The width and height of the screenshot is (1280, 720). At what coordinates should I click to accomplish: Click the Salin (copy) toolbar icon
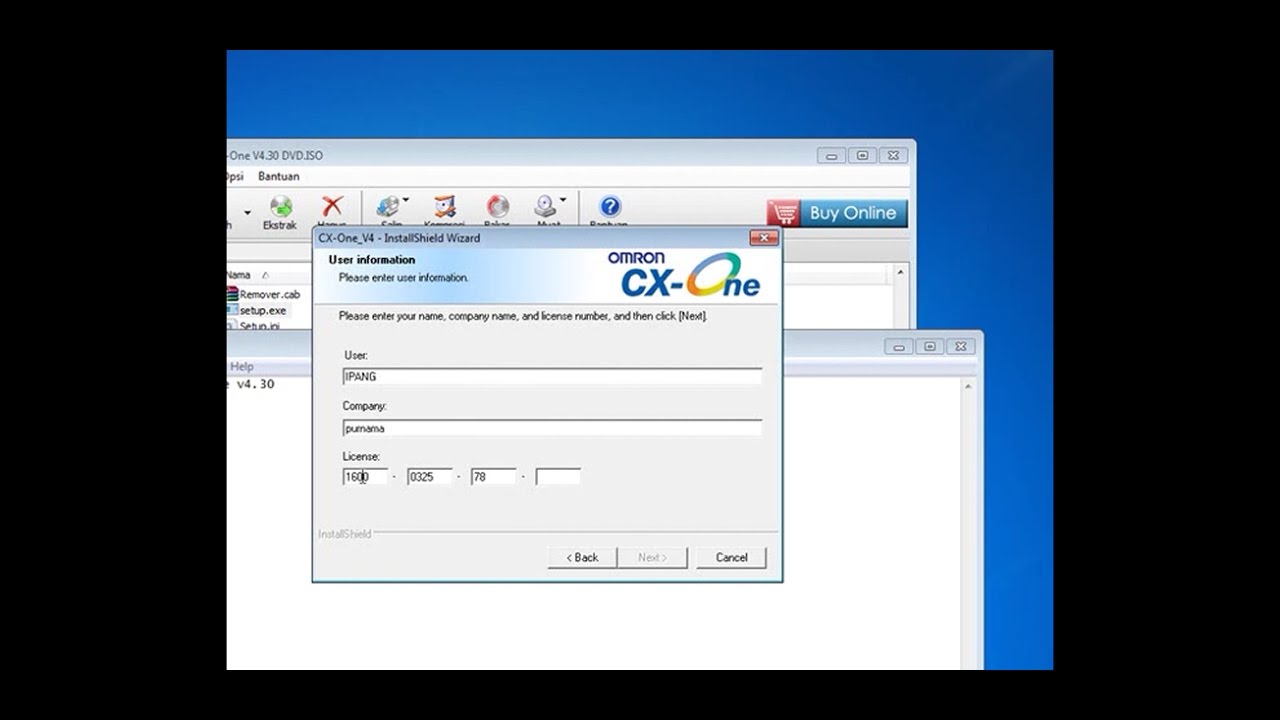pos(388,207)
